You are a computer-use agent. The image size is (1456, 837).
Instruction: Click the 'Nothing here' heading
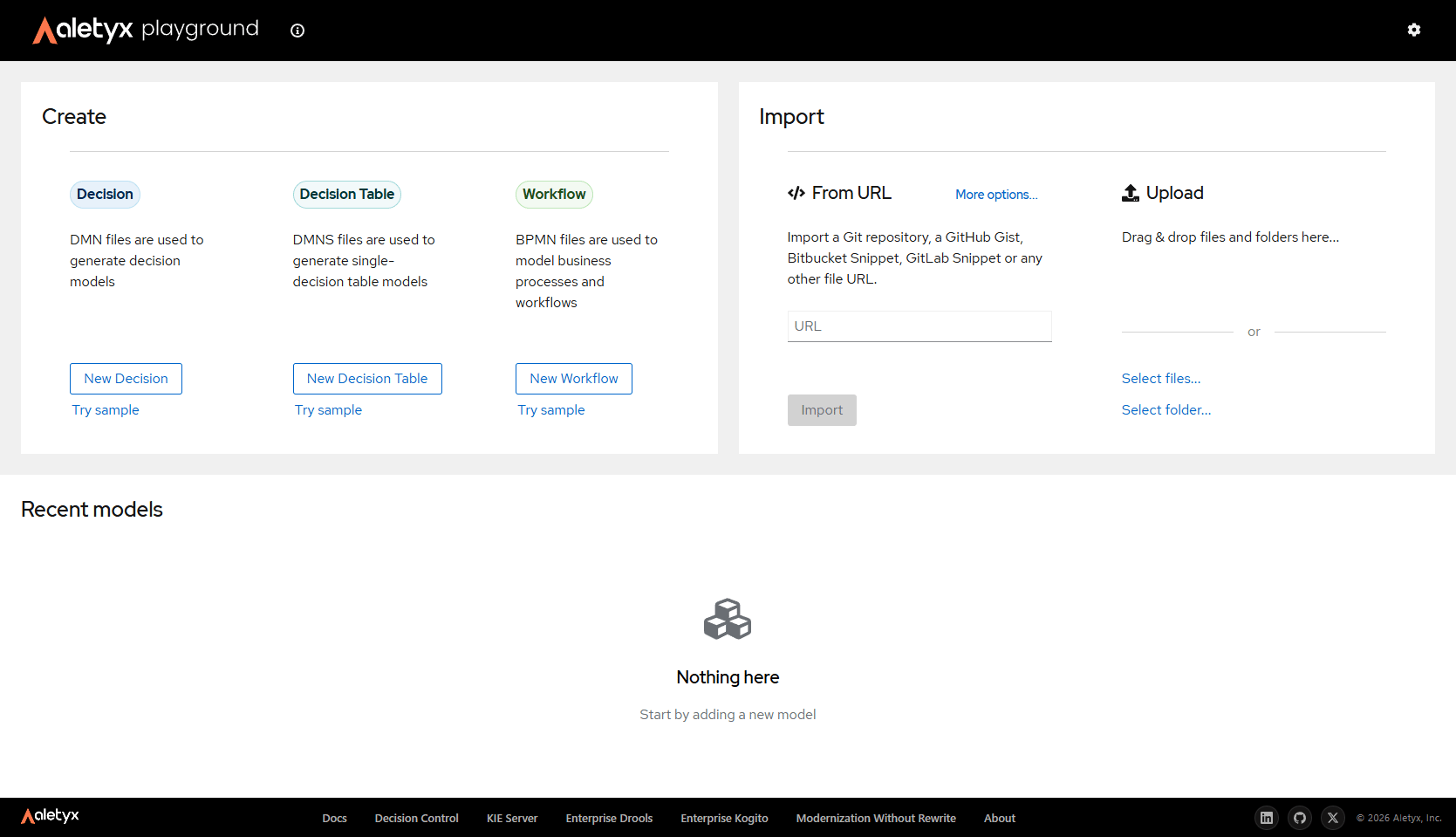point(728,677)
